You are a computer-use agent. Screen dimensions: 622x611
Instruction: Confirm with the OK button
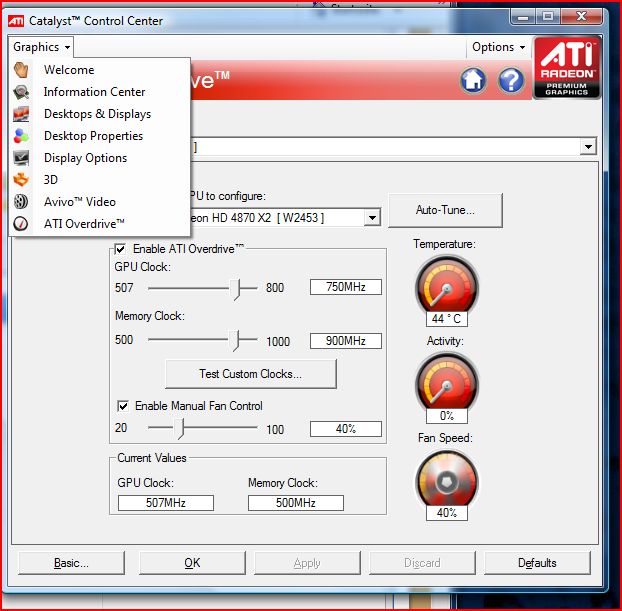192,563
